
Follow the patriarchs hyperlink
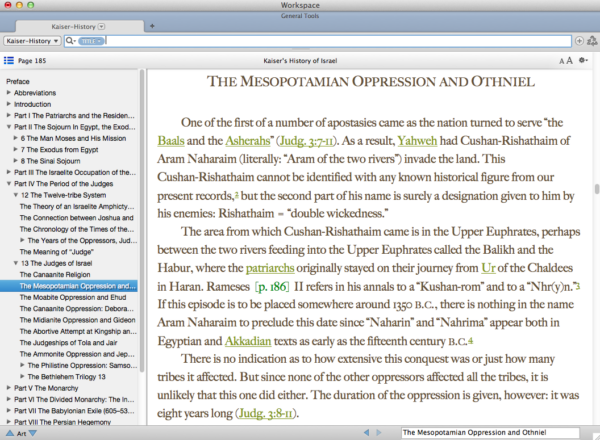[270, 268]
